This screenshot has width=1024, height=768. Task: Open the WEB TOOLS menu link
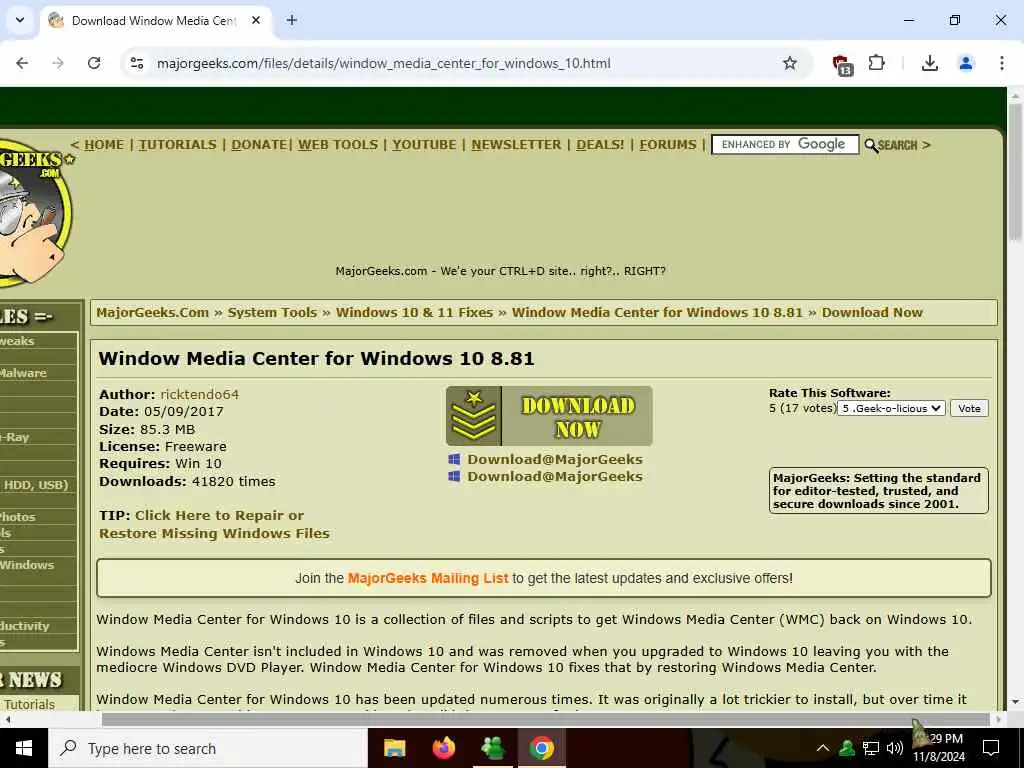[x=338, y=145]
